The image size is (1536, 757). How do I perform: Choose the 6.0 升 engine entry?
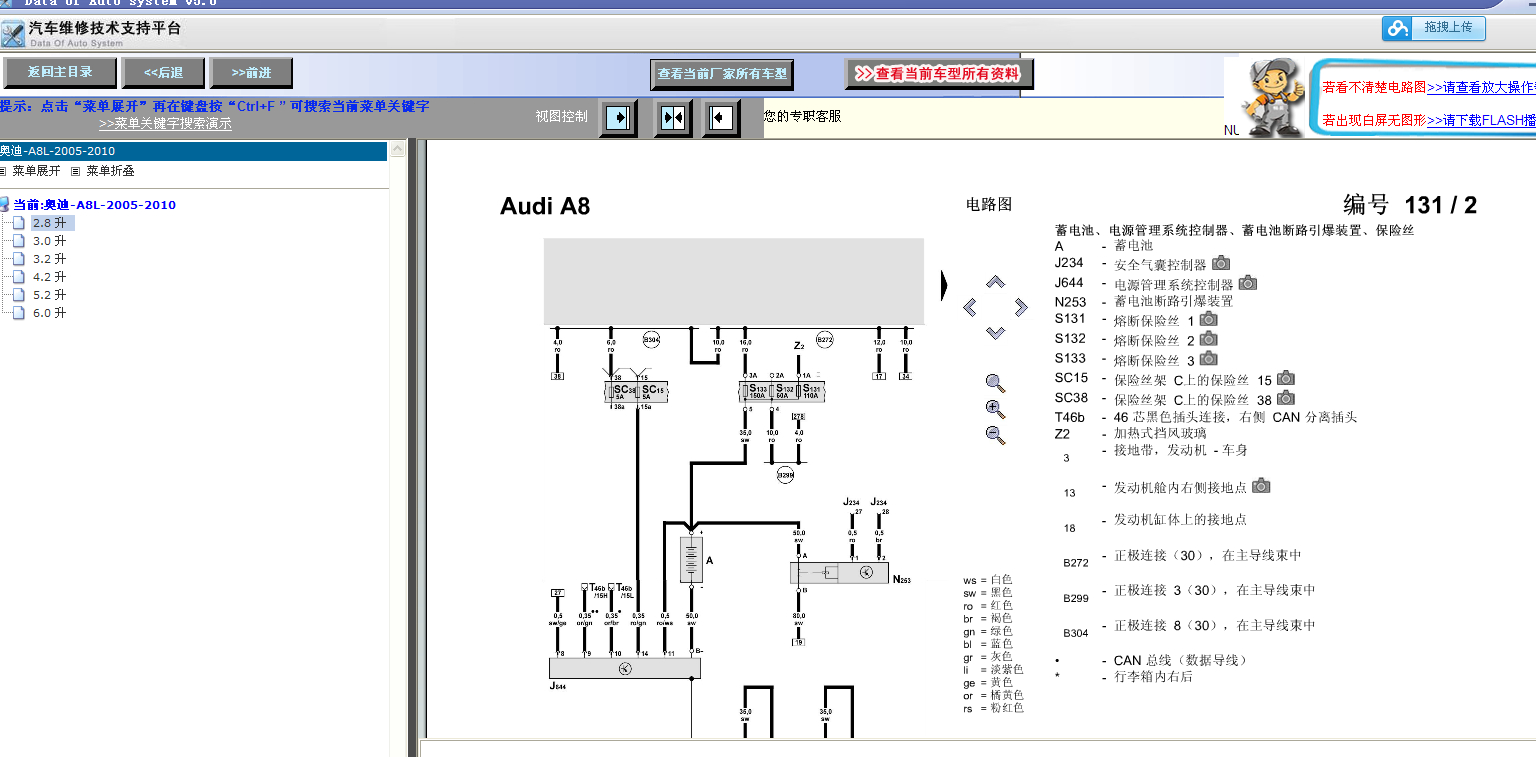[x=49, y=313]
